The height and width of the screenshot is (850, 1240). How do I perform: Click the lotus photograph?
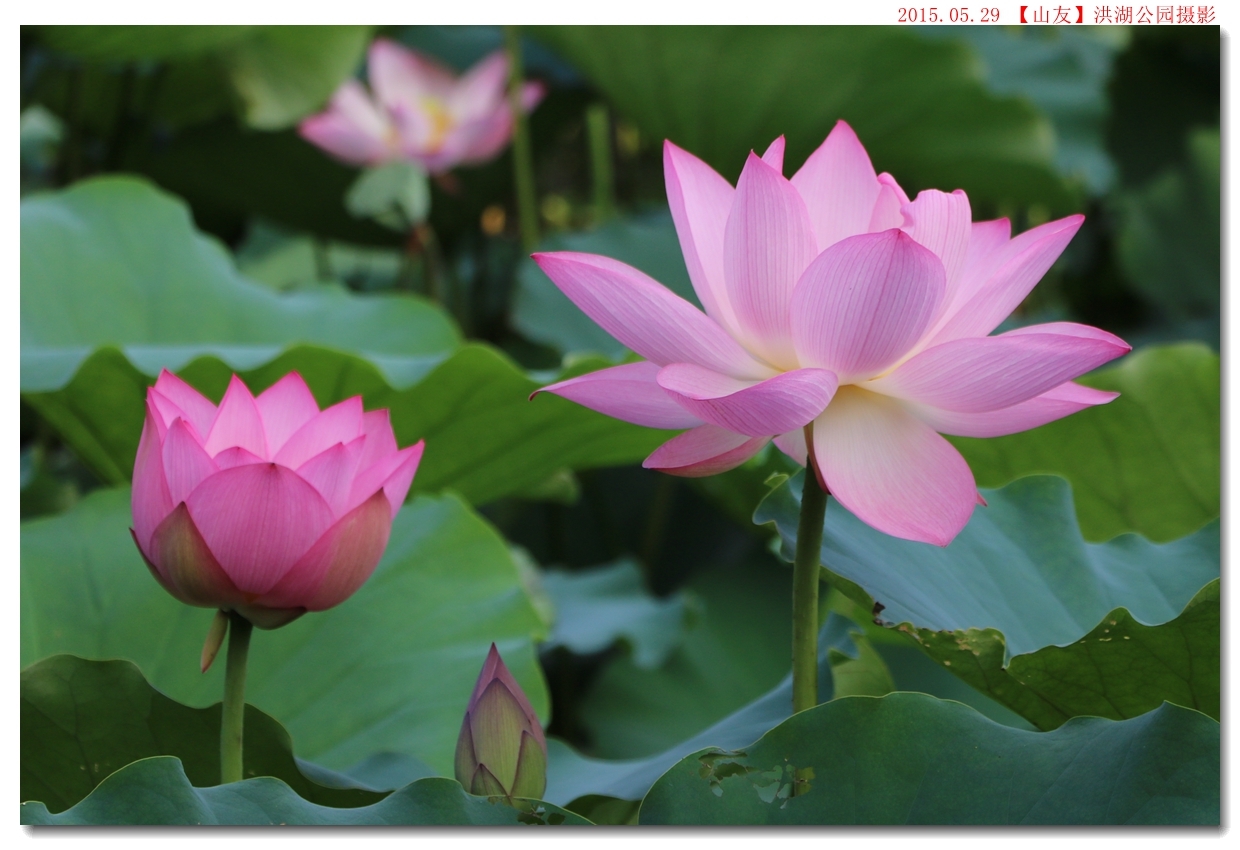620,425
